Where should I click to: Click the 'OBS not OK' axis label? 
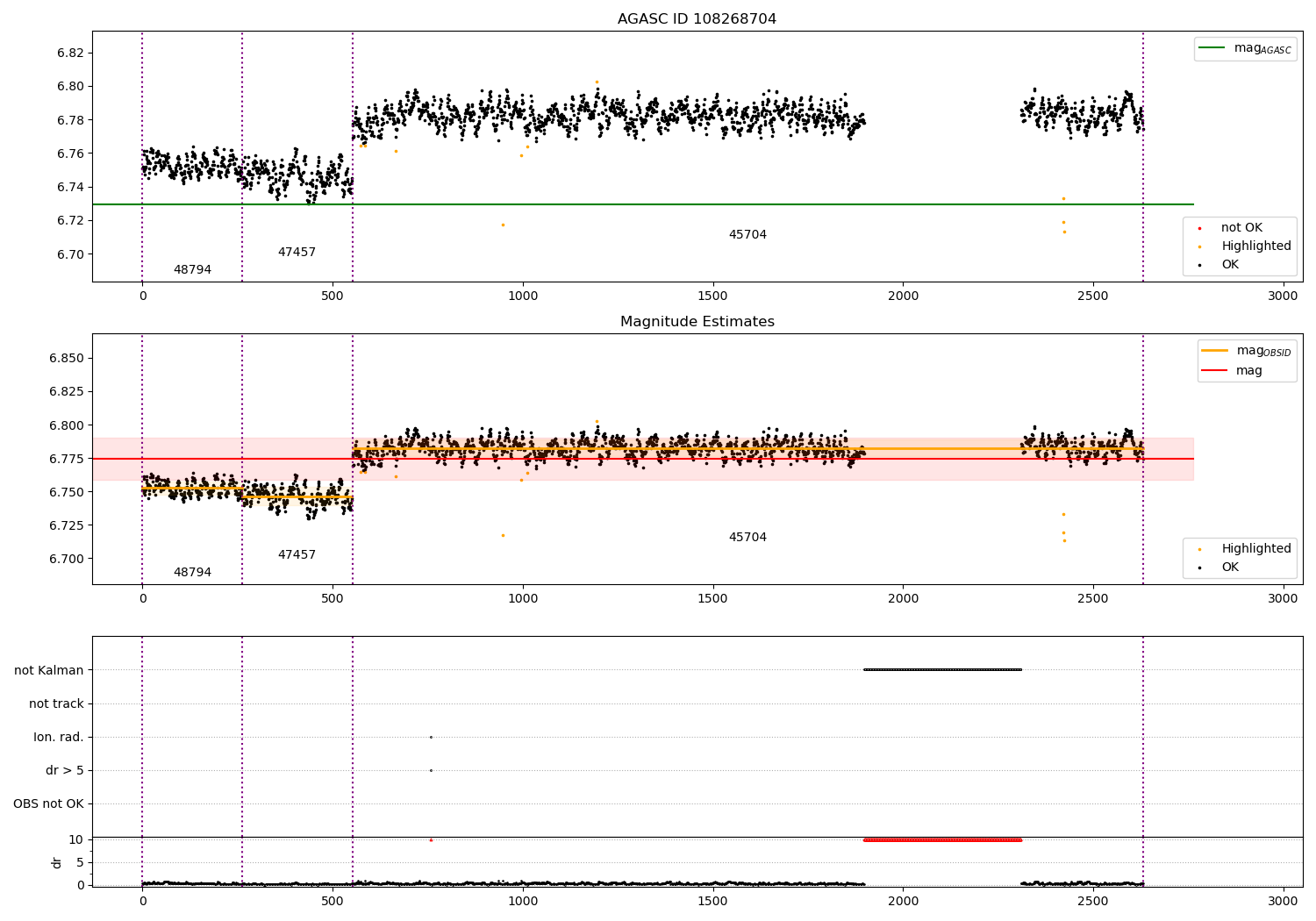pyautogui.click(x=48, y=803)
